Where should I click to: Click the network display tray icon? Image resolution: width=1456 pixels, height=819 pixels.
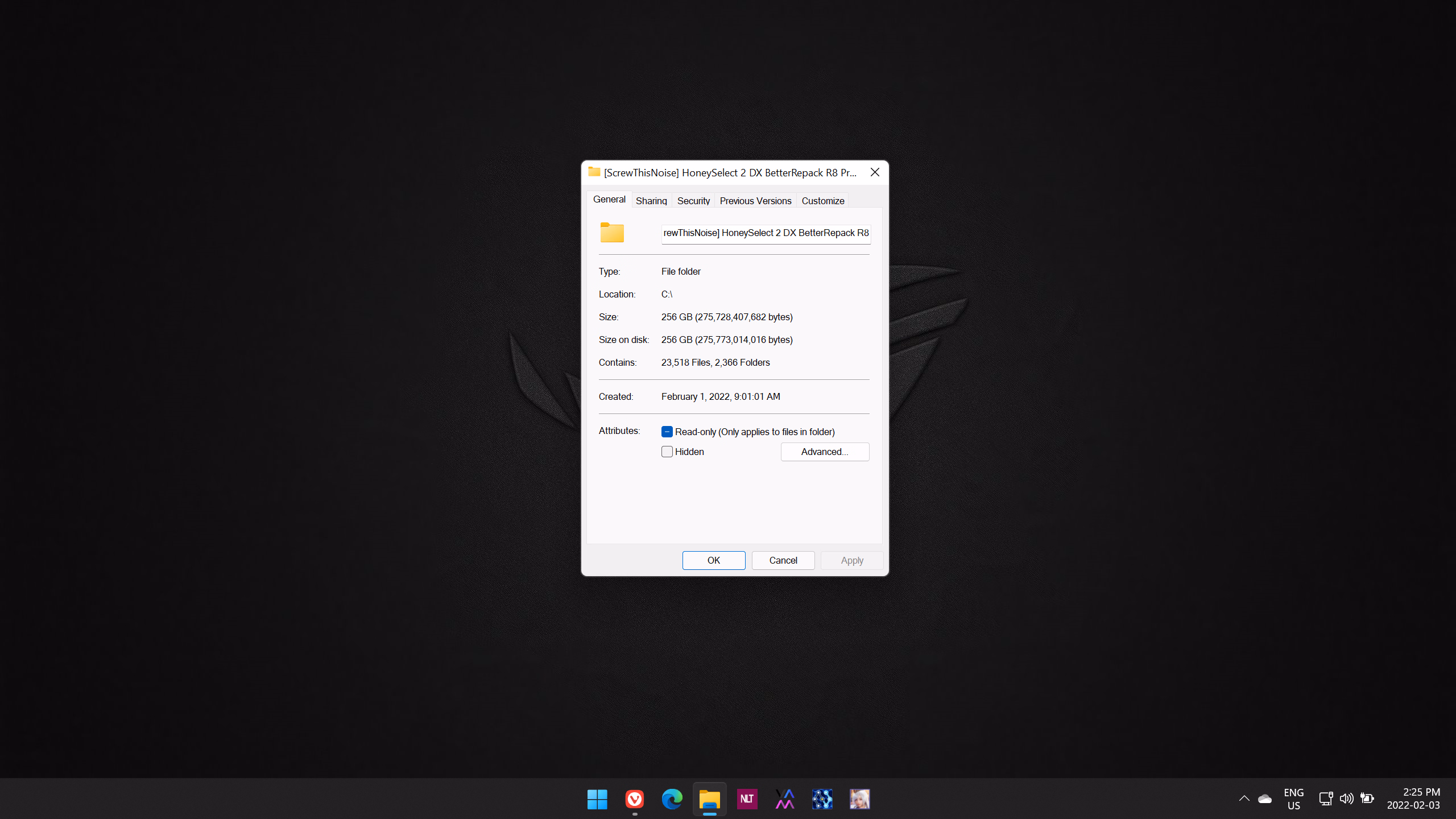click(x=1326, y=799)
